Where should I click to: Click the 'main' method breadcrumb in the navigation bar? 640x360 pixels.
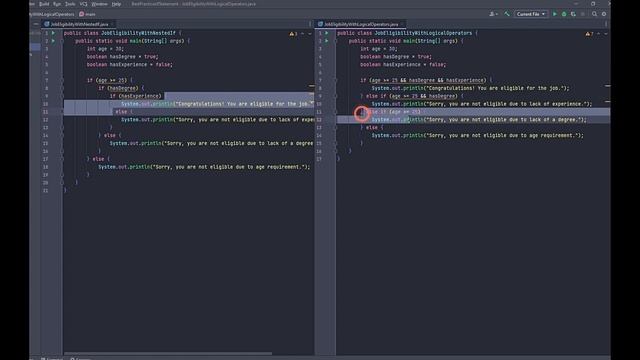click(87, 14)
